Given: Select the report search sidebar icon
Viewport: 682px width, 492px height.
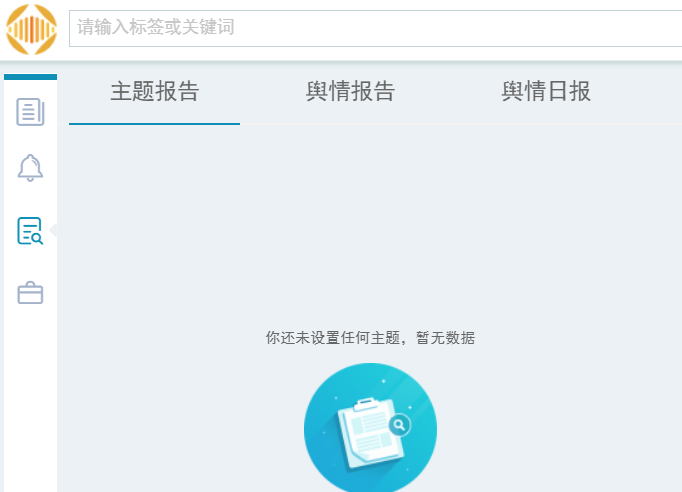Looking at the screenshot, I should [x=30, y=231].
